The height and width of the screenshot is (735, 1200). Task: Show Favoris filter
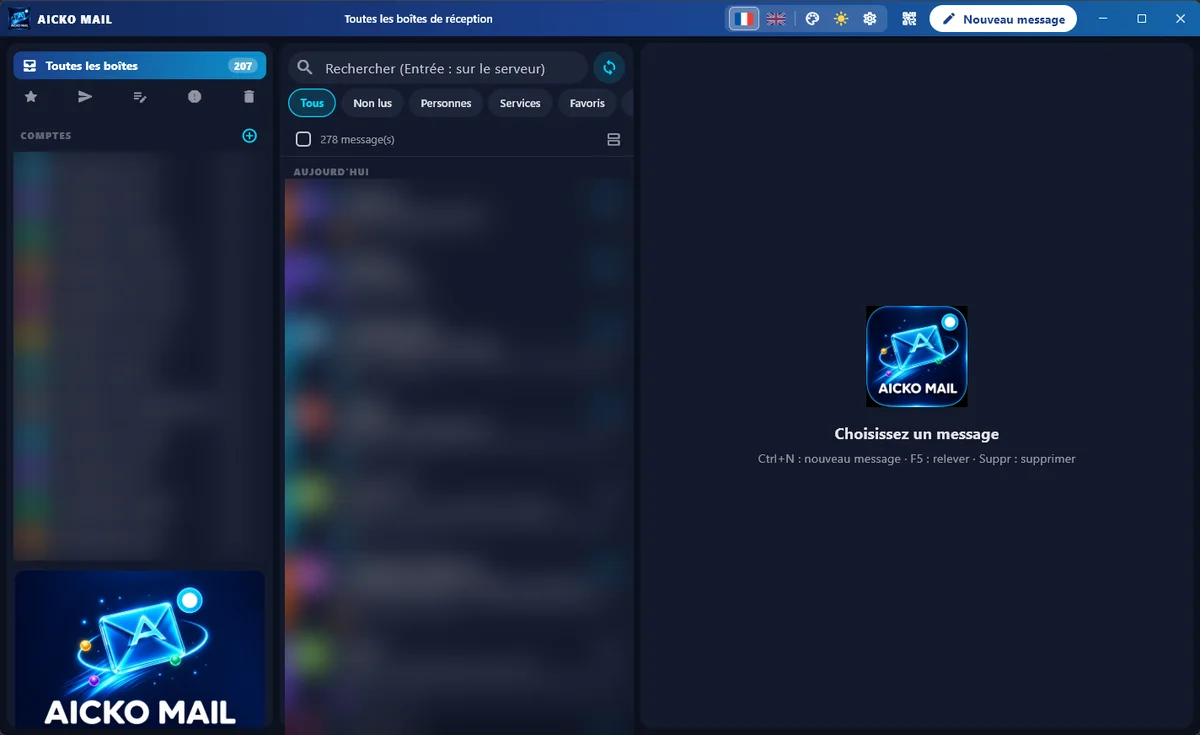click(x=587, y=103)
